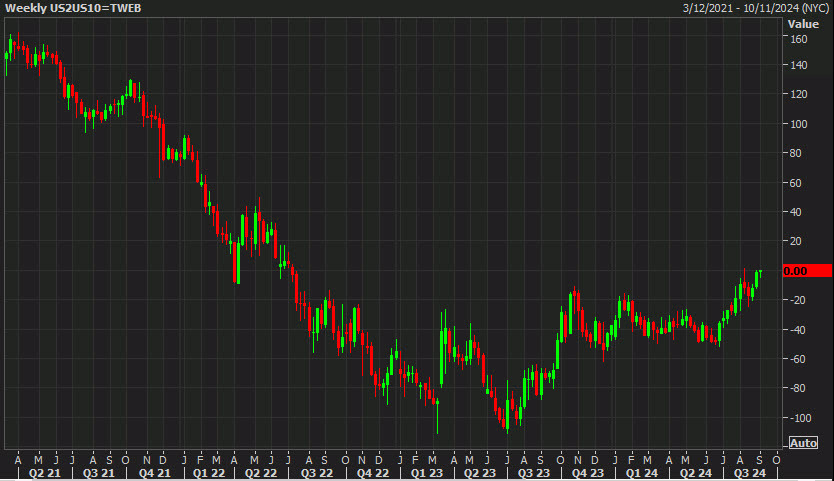Click the 140 label on the value axis
Image resolution: width=834 pixels, height=481 pixels.
point(799,65)
